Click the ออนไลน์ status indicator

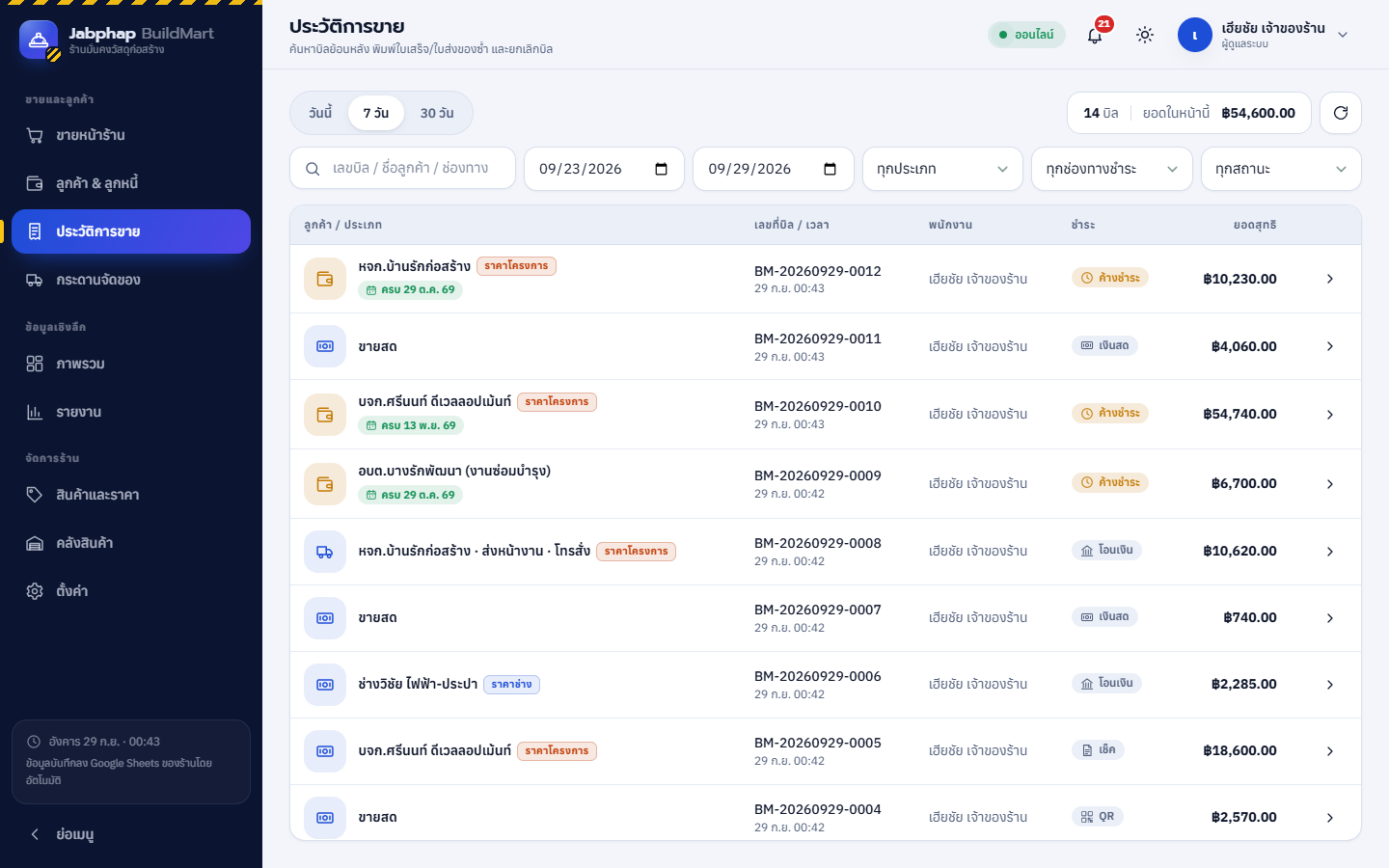point(1026,35)
